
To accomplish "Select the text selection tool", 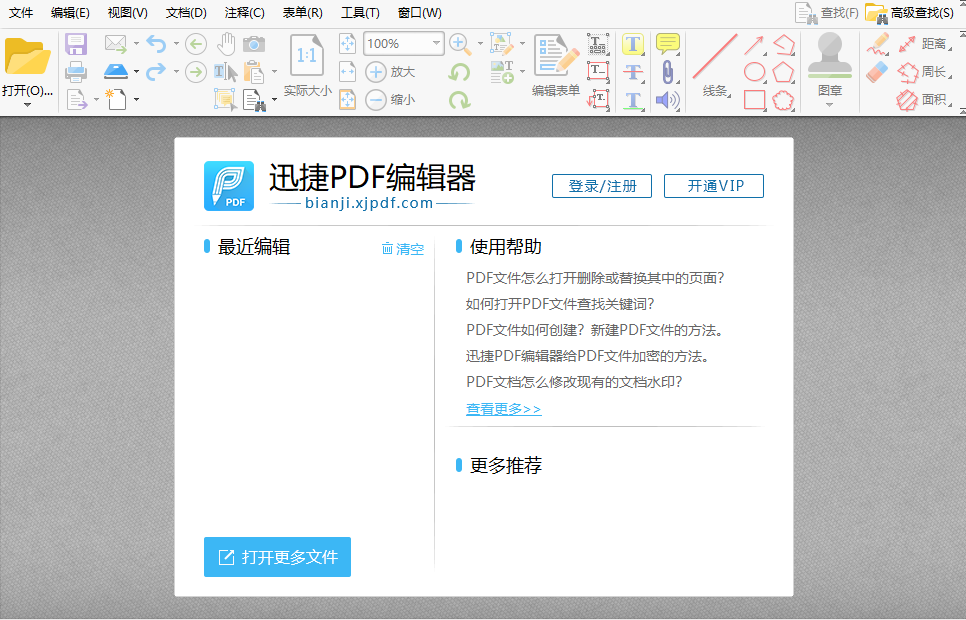I will pos(225,72).
